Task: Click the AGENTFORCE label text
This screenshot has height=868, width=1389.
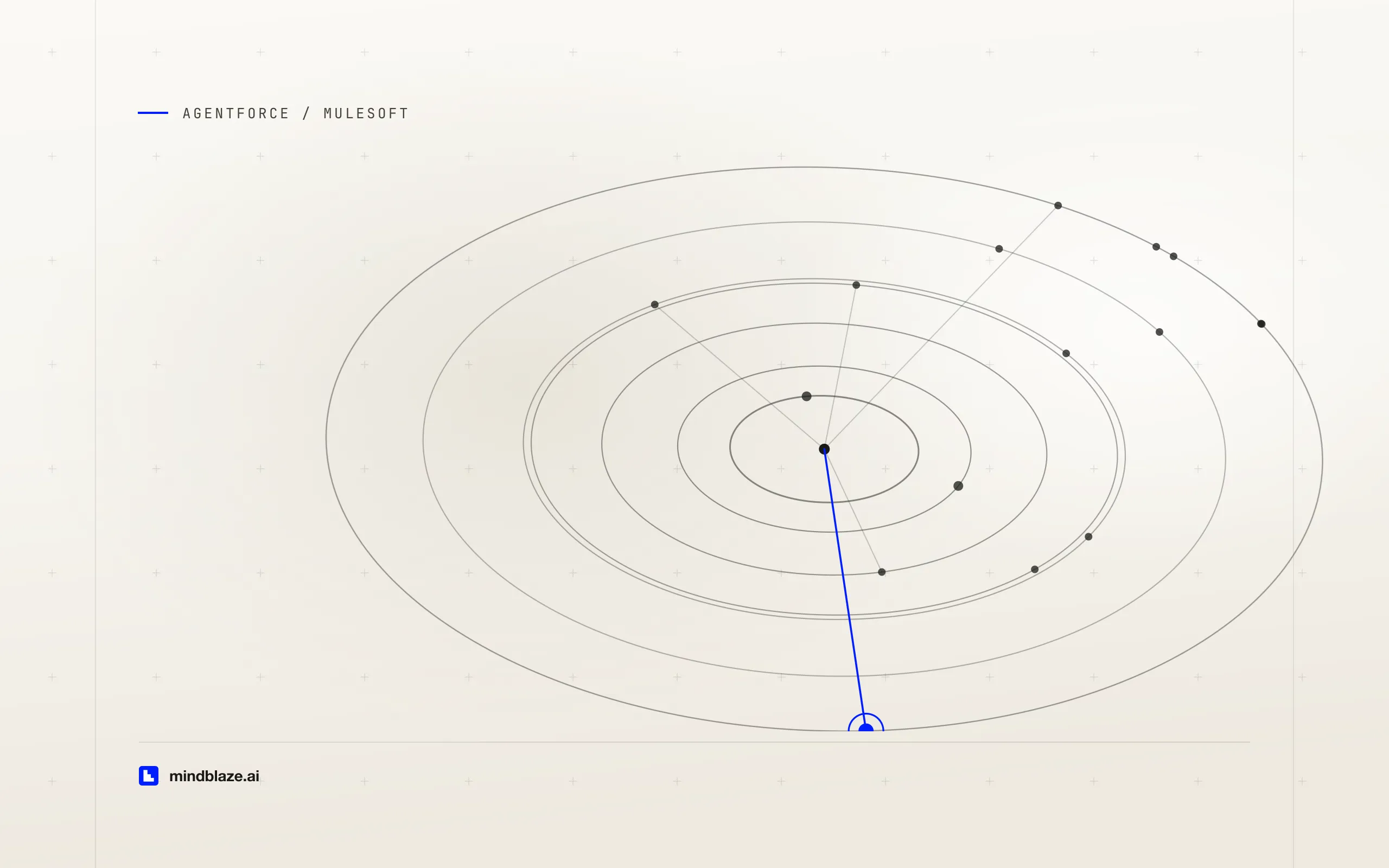Action: coord(236,114)
